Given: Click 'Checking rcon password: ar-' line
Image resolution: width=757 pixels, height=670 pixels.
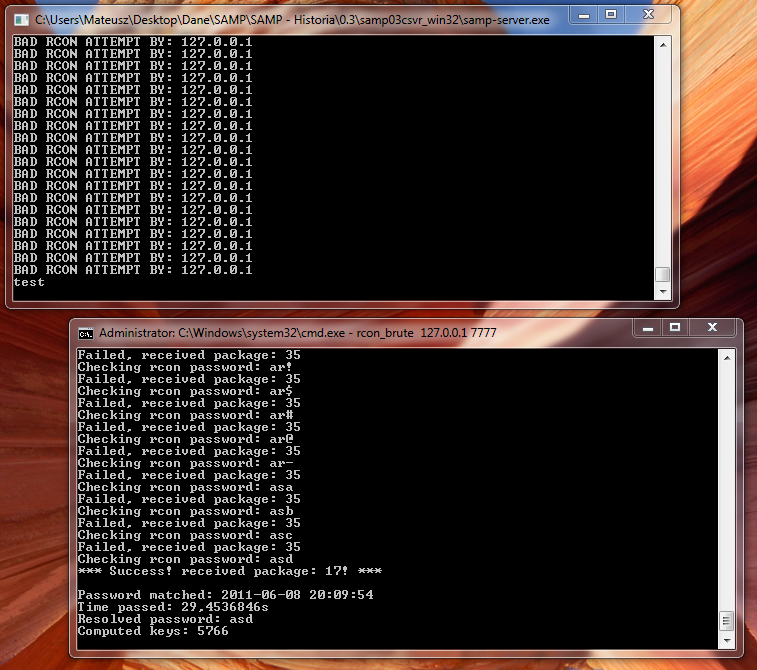Looking at the screenshot, I should coord(185,463).
